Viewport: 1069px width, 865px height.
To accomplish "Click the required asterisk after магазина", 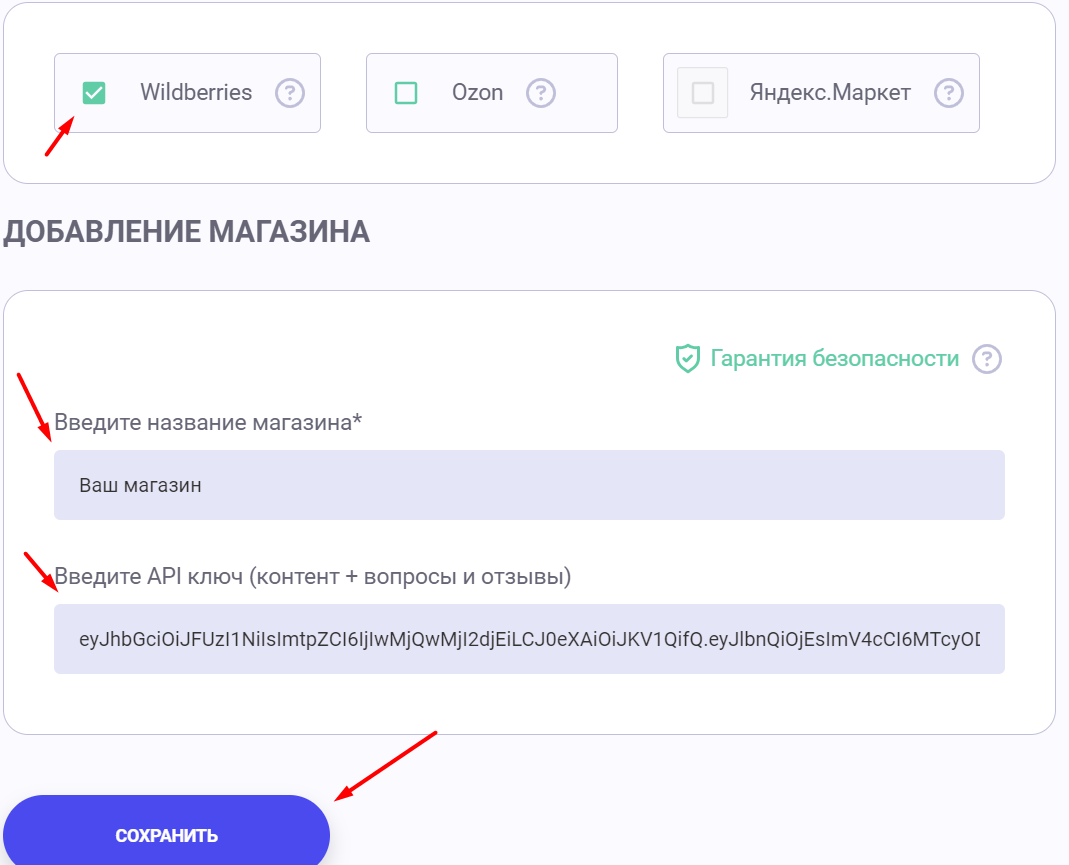I will point(357,420).
